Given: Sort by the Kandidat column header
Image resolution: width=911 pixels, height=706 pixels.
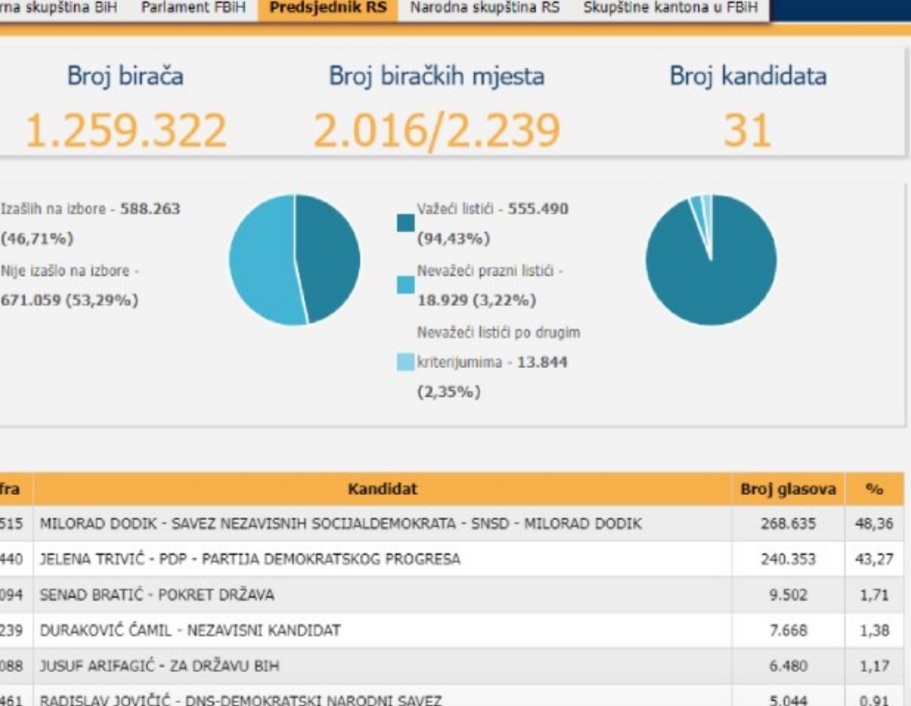Looking at the screenshot, I should tap(382, 489).
